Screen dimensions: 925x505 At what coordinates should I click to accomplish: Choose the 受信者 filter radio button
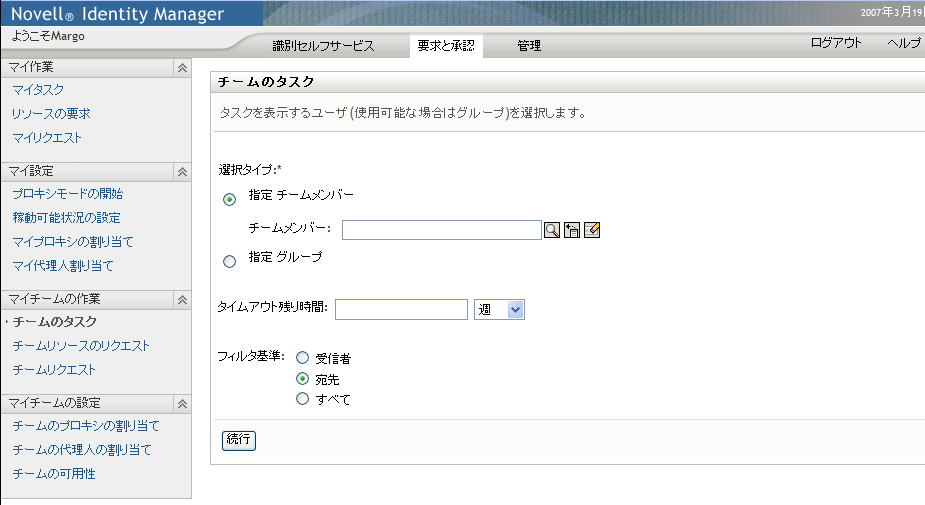click(302, 358)
